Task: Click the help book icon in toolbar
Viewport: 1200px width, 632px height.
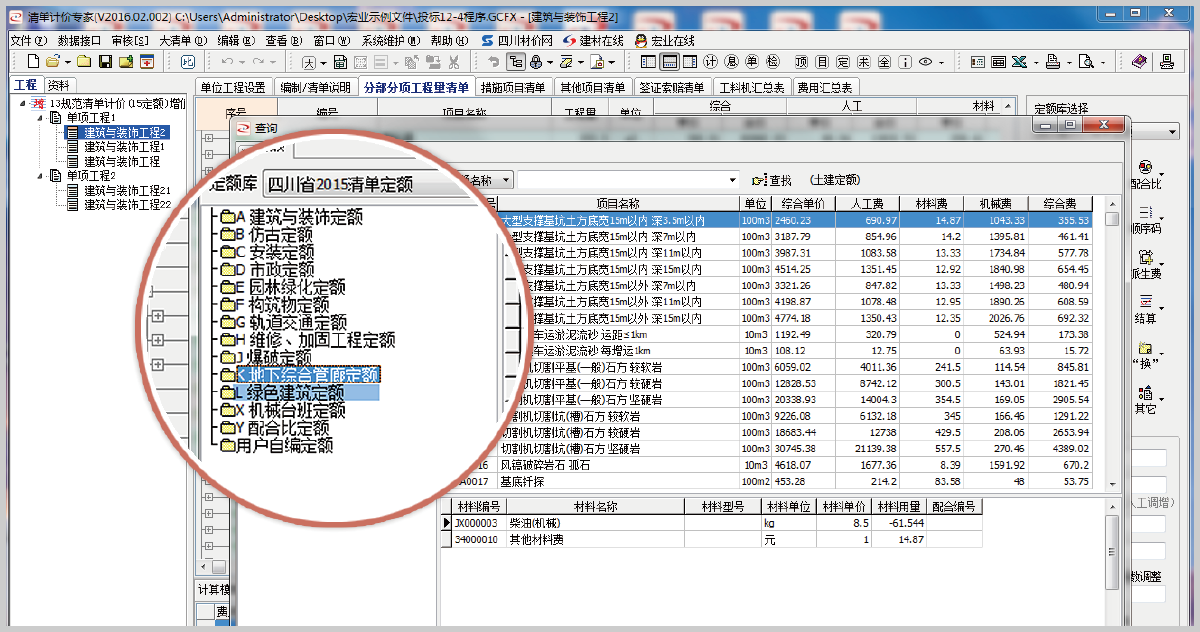Action: (x=1140, y=62)
